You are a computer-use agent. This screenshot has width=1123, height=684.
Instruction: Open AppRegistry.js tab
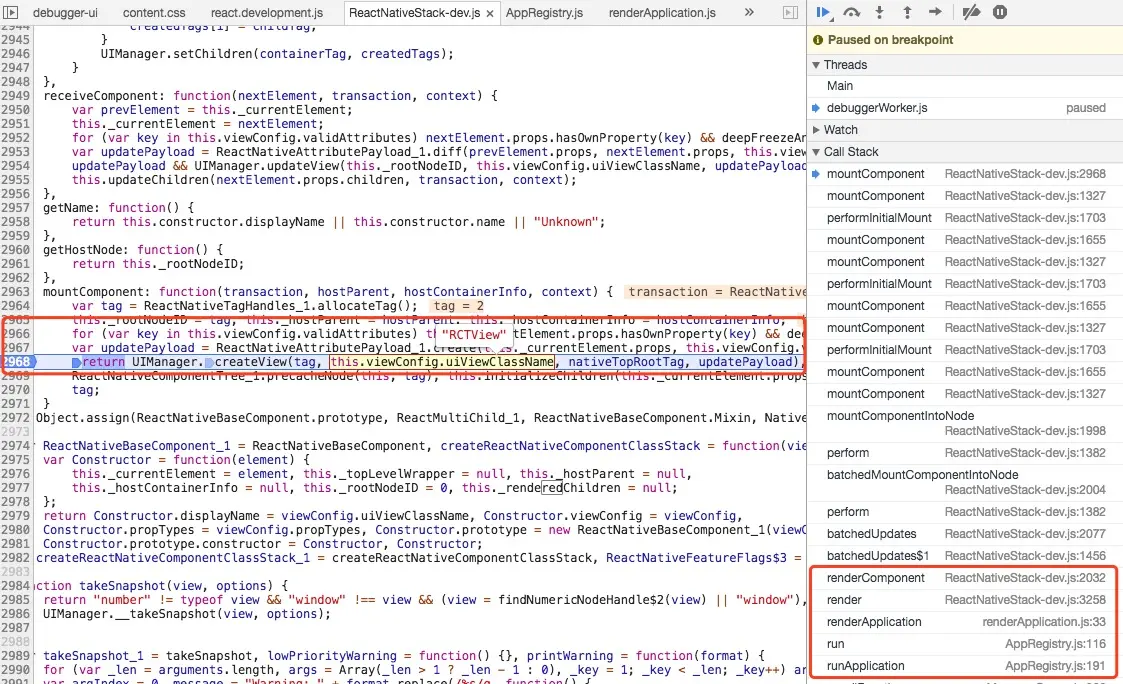544,13
